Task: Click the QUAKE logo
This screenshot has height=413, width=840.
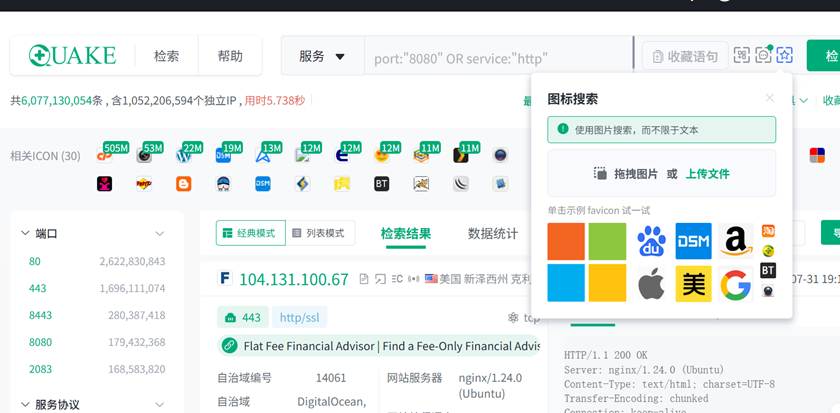Action: click(72, 56)
